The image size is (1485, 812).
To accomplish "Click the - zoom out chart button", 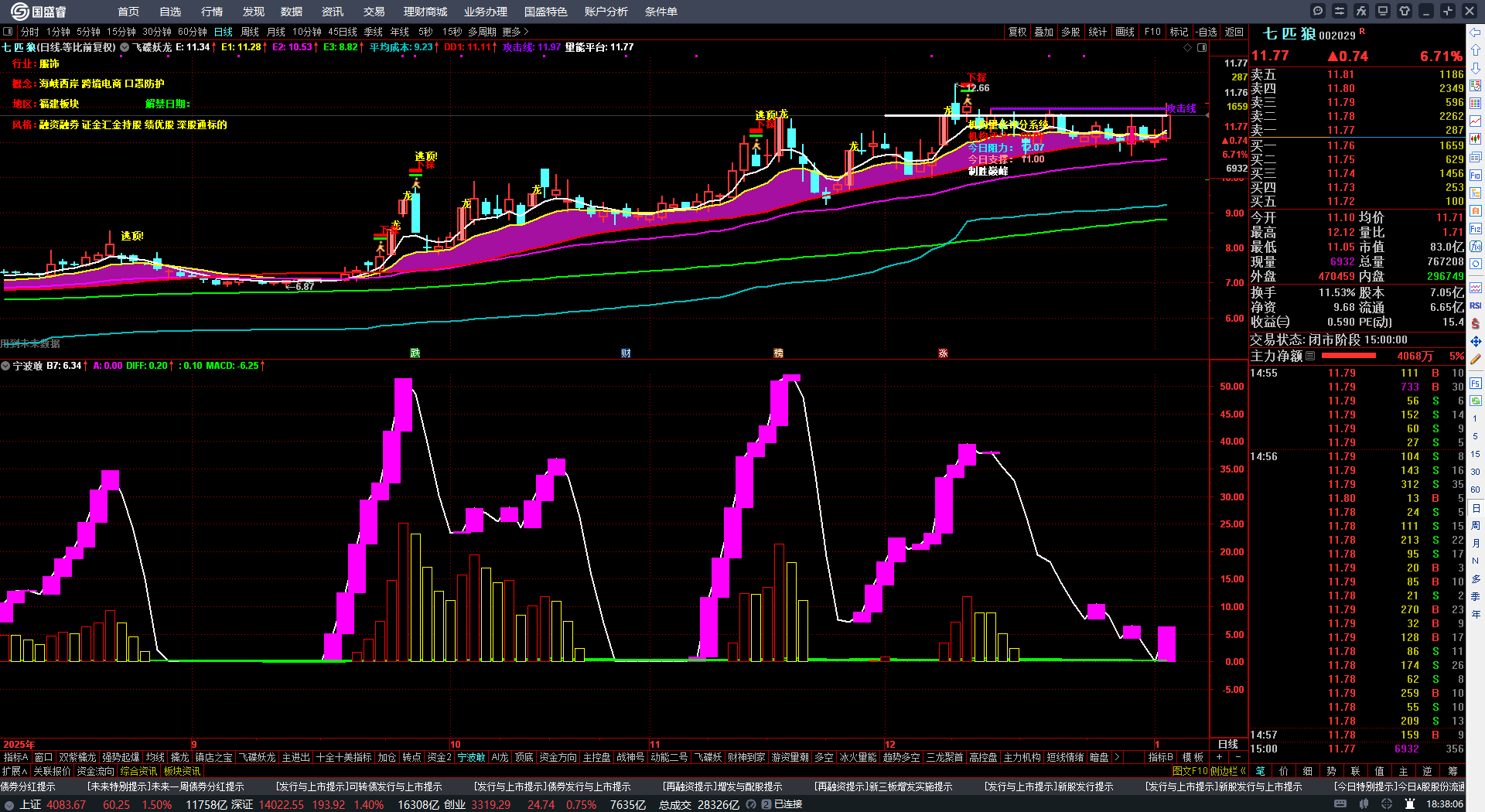I will coord(1238,757).
